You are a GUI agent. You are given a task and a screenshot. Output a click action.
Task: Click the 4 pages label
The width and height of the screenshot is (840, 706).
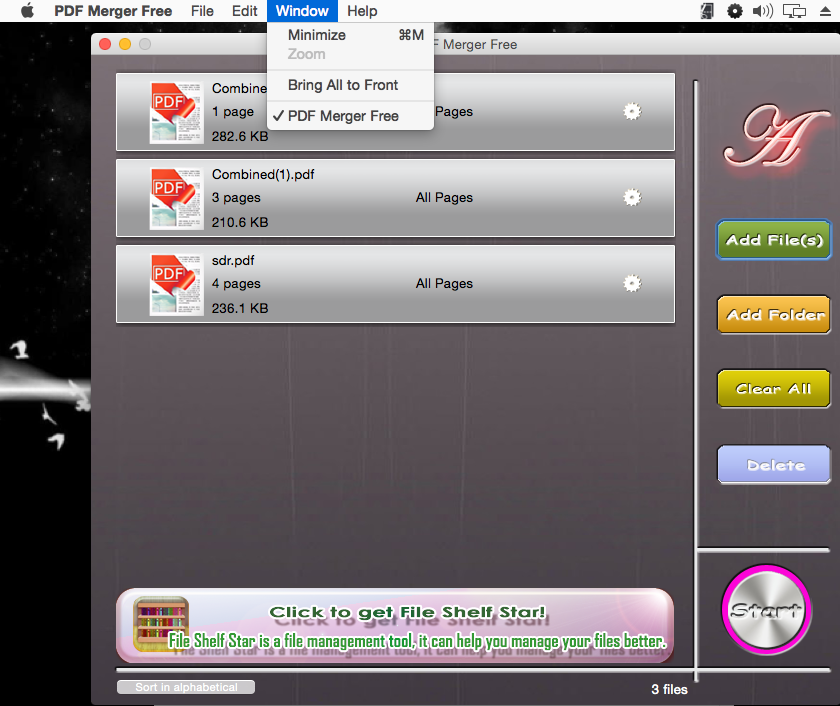pos(236,283)
